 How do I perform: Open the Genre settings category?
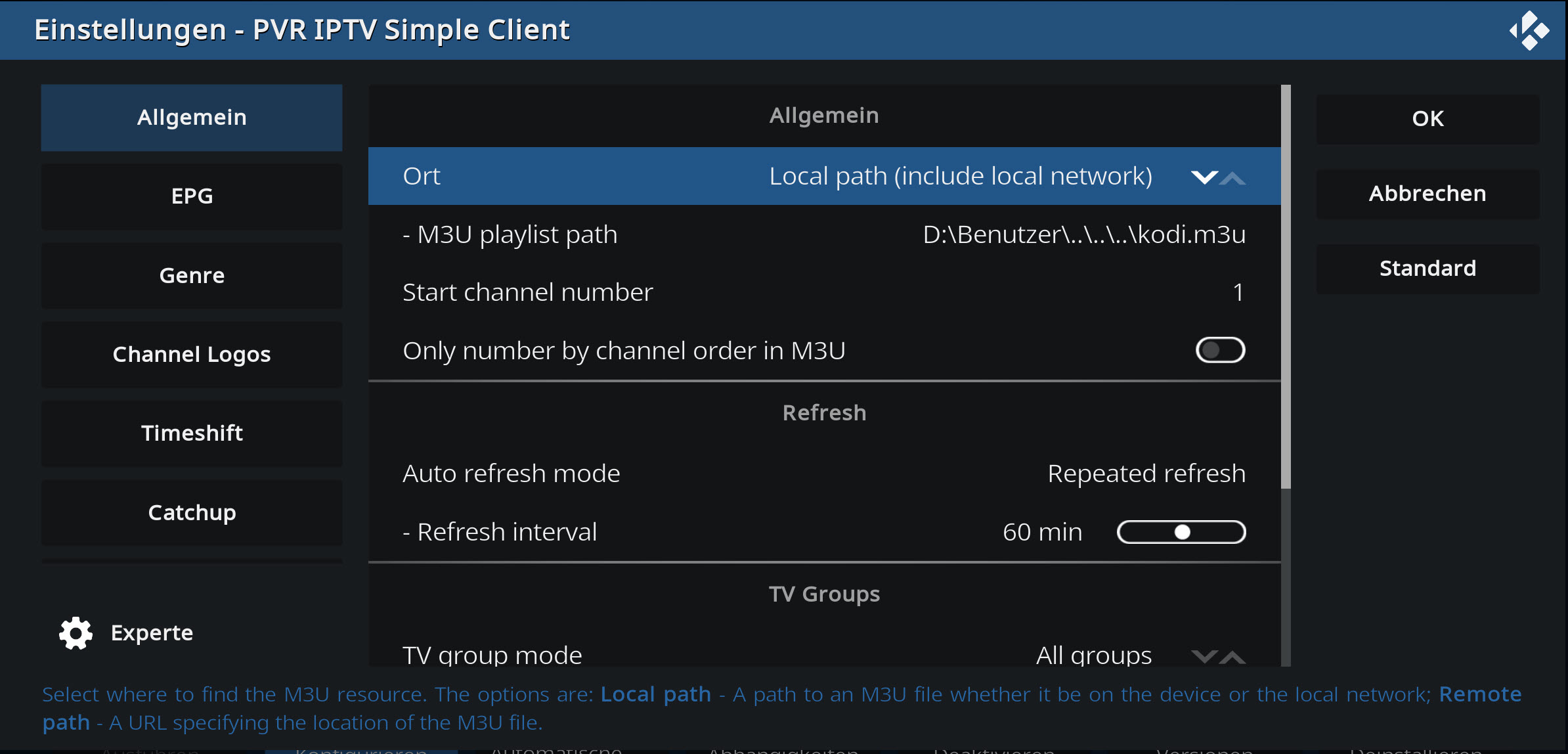192,276
